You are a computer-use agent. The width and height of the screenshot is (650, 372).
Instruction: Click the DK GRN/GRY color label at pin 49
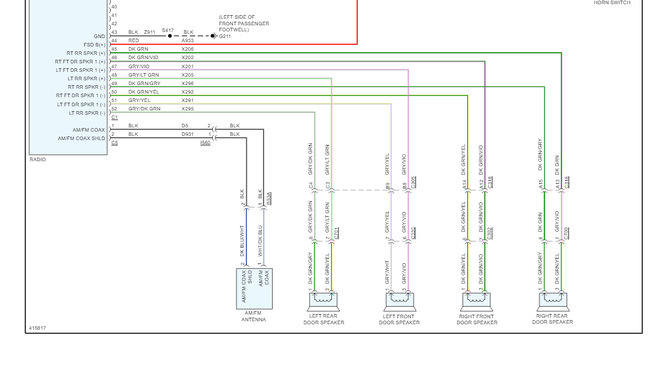pos(144,83)
